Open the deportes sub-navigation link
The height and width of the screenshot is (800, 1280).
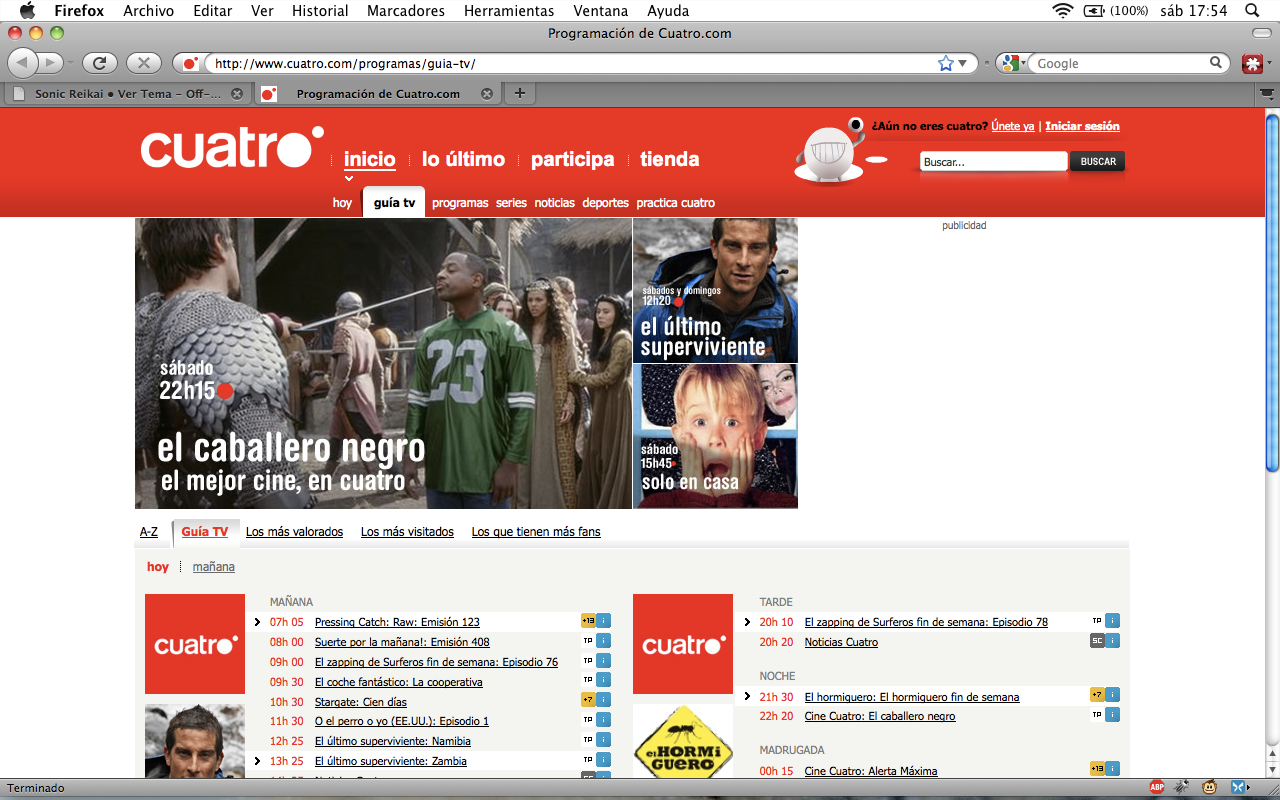coord(605,203)
